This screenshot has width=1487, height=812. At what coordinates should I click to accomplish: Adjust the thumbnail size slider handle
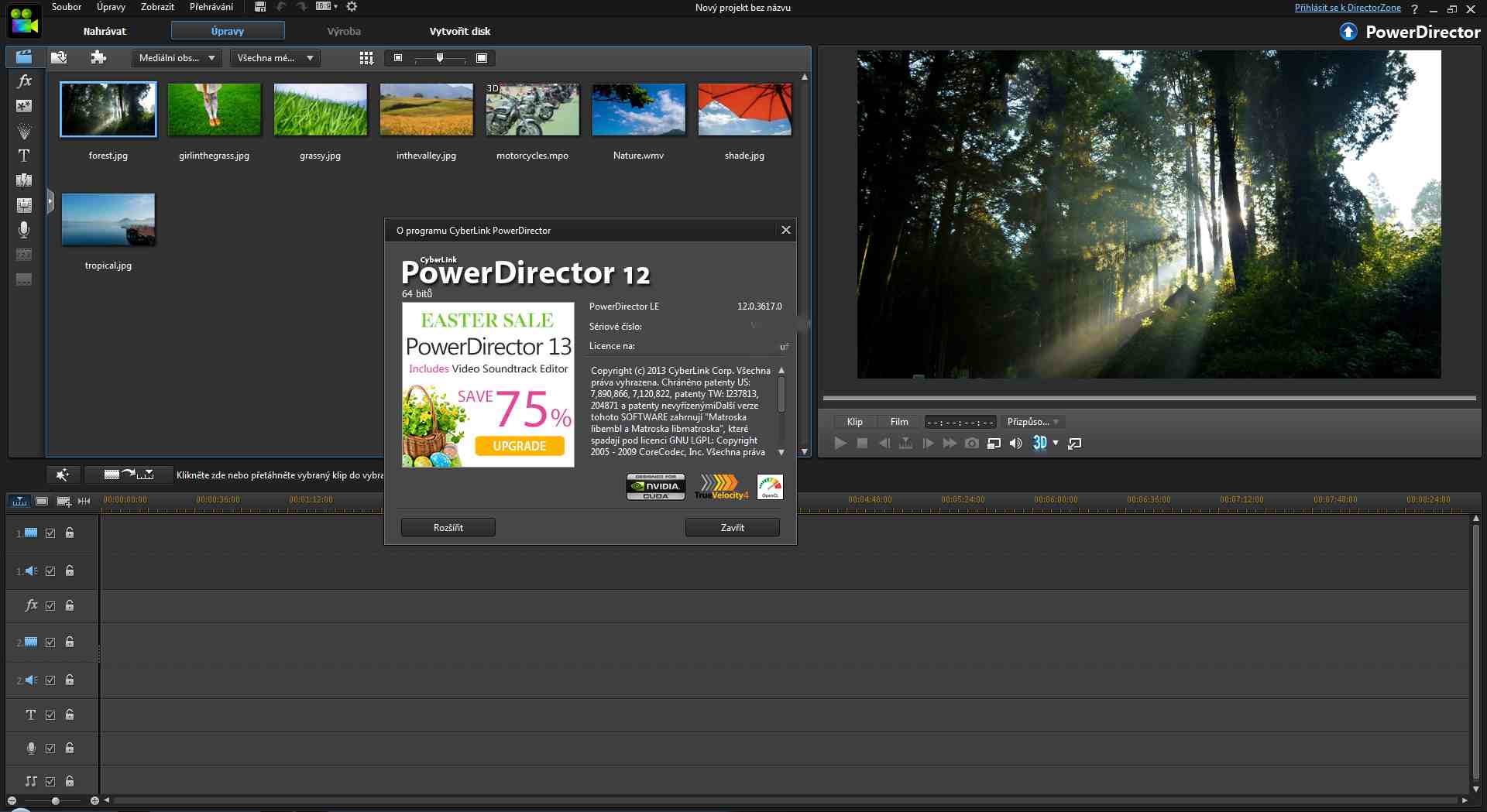tap(440, 58)
